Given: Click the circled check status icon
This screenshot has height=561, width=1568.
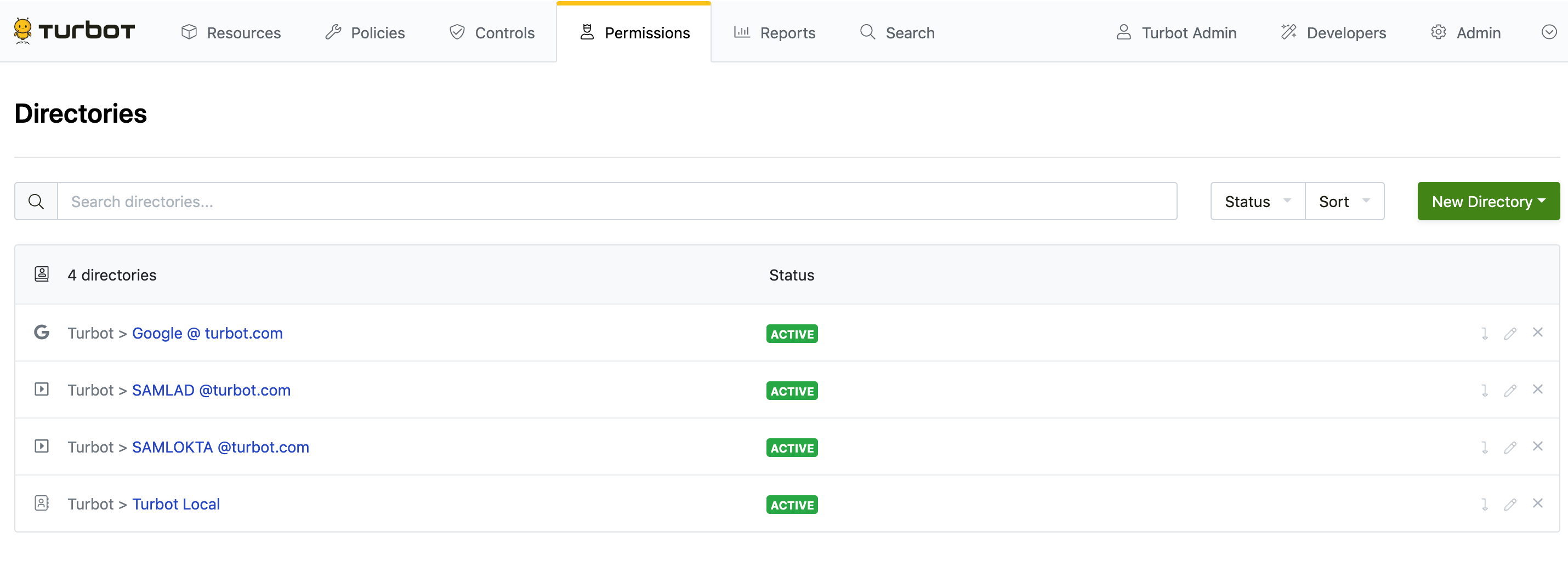Looking at the screenshot, I should (1548, 32).
